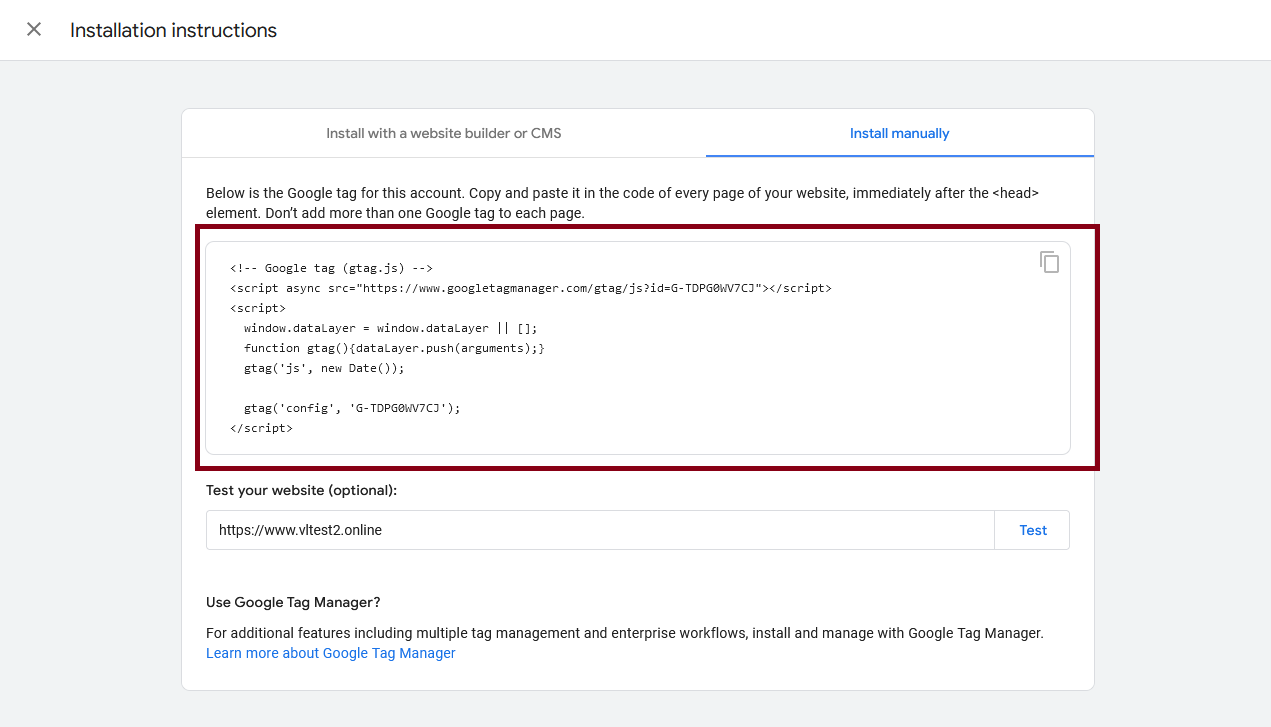
Task: Close the Installation instructions panel
Action: [34, 30]
